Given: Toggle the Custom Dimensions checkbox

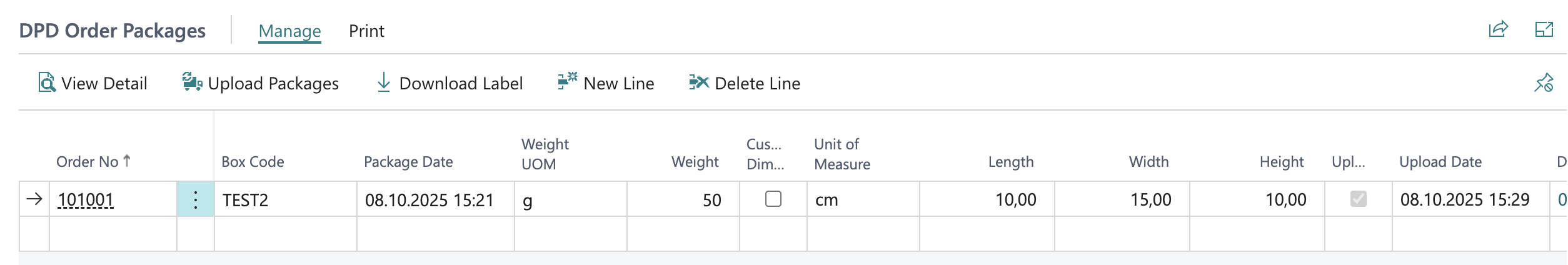Looking at the screenshot, I should click(773, 199).
